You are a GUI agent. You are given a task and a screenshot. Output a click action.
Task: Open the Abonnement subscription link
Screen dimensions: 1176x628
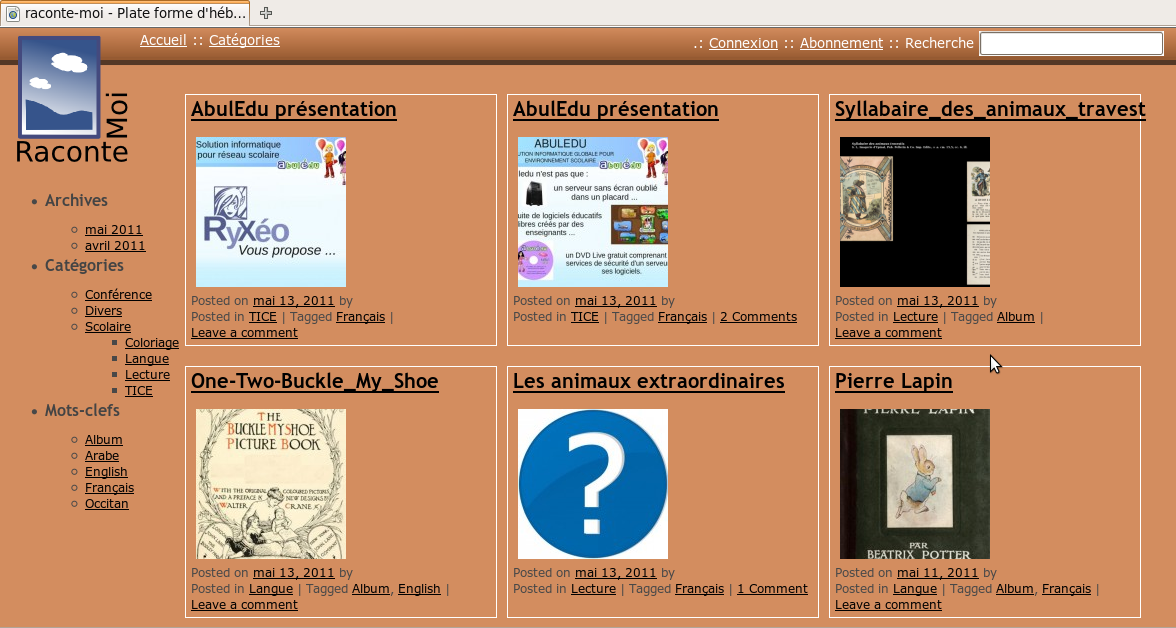(841, 44)
